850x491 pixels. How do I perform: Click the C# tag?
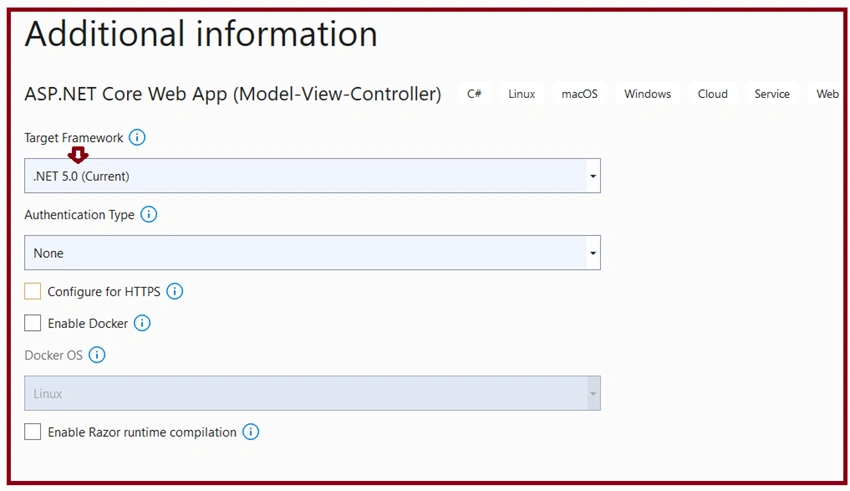pos(474,94)
